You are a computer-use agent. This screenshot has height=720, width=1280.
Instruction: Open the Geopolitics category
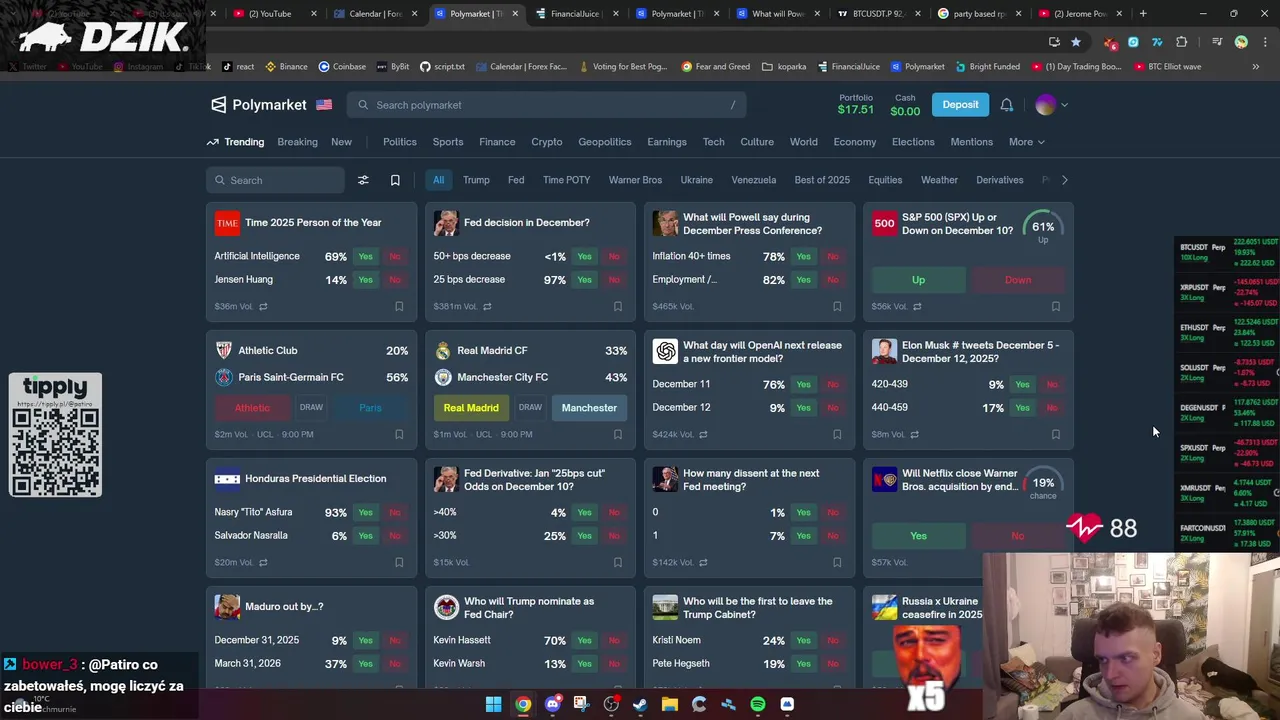(605, 142)
